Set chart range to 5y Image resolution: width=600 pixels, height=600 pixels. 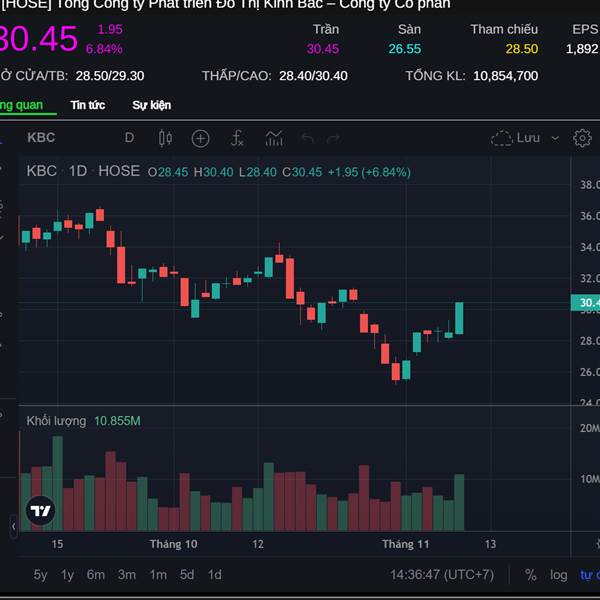[40, 574]
